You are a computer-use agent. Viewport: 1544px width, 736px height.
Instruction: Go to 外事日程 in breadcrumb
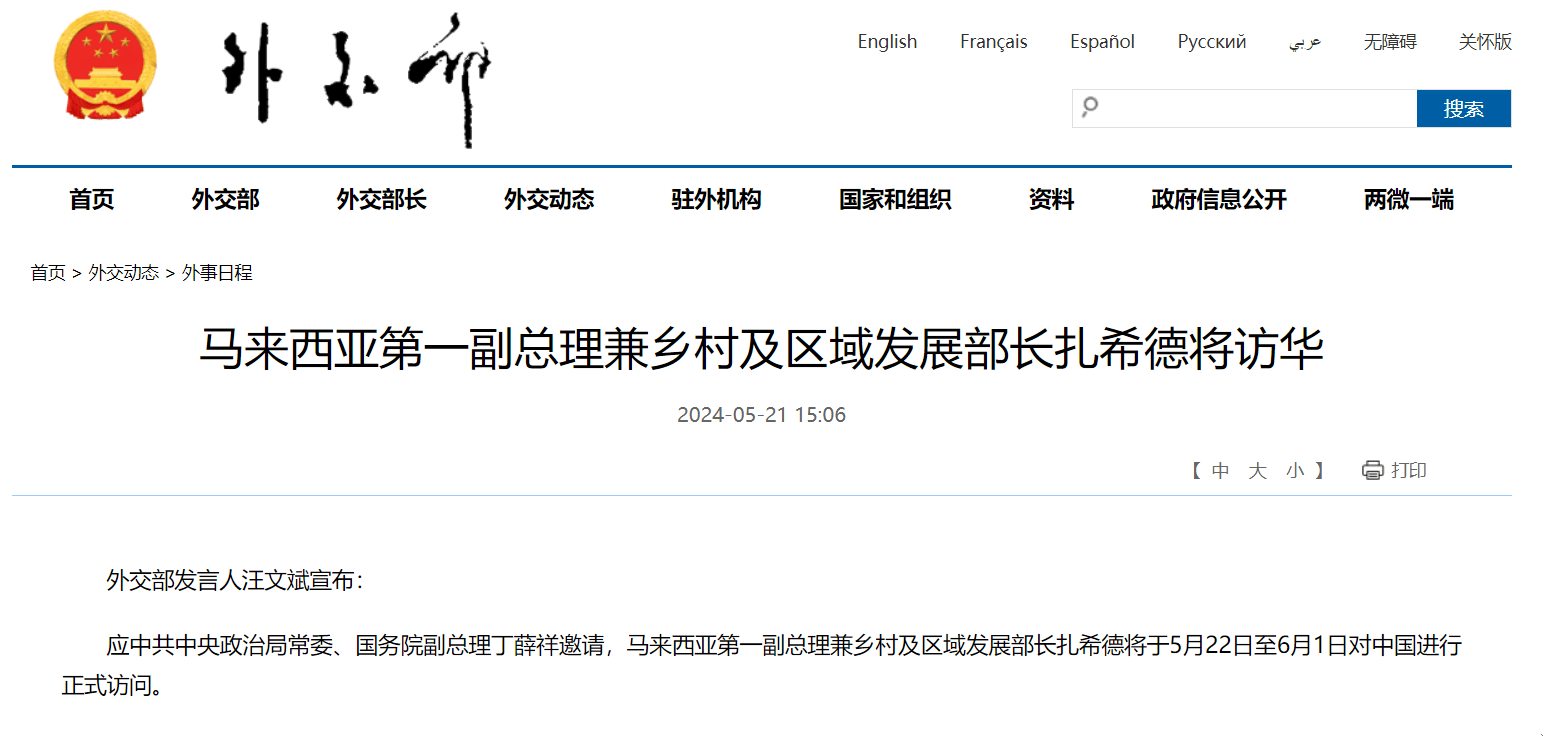click(217, 273)
